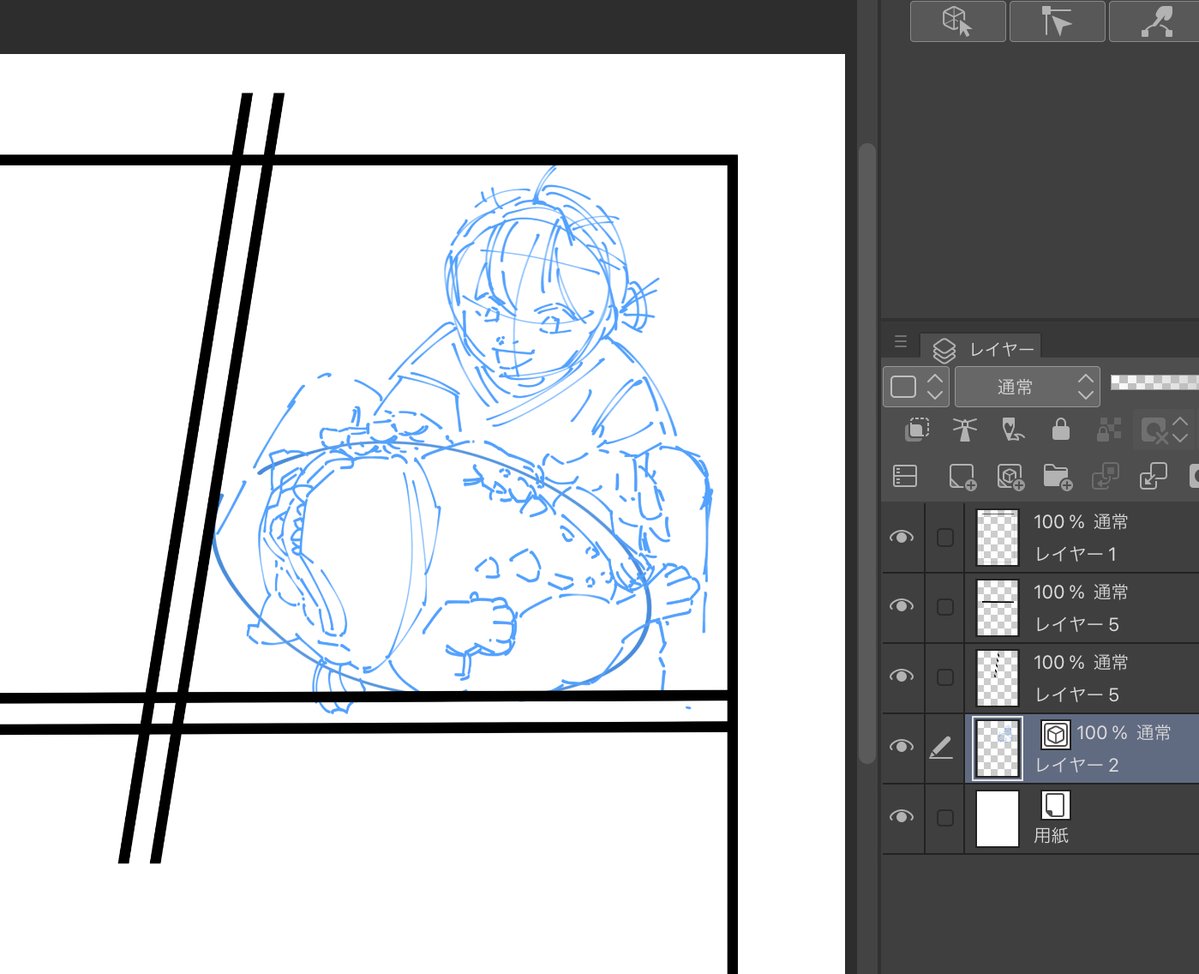The width and height of the screenshot is (1199, 974).
Task: Open the 通常 blending mode dropdown
Action: pyautogui.click(x=1027, y=386)
